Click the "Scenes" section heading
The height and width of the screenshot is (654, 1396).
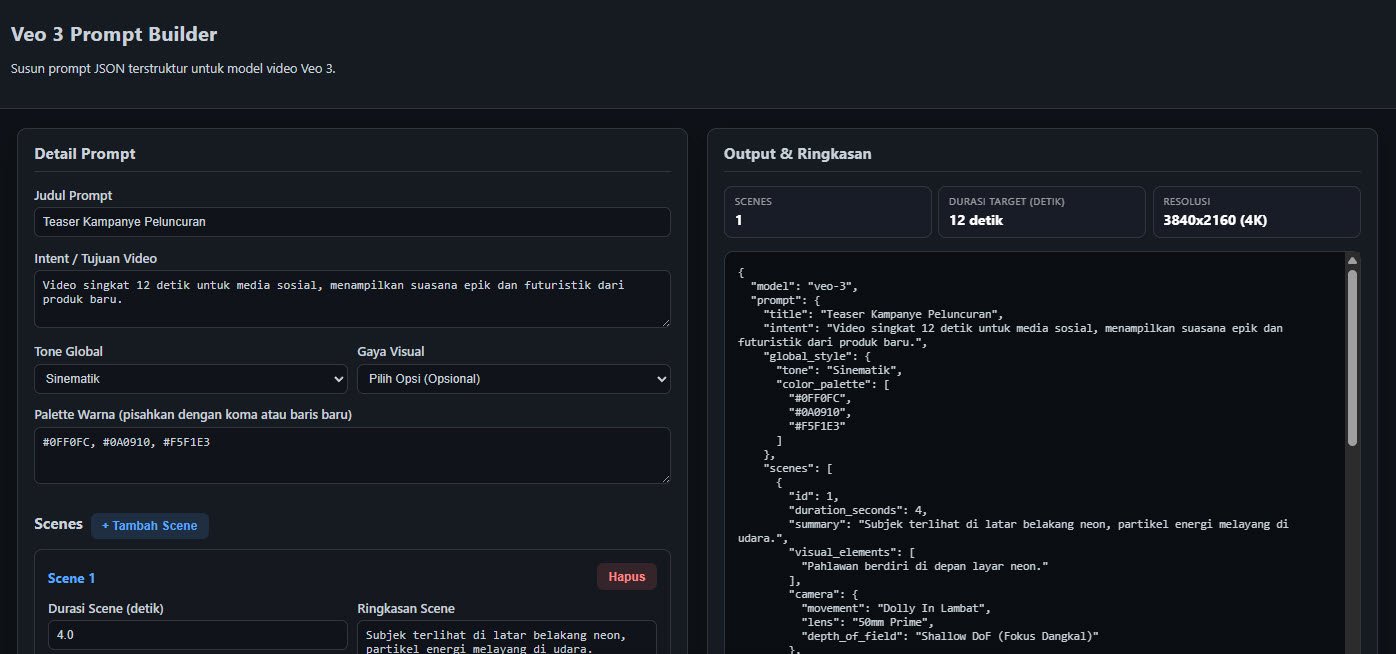58,524
